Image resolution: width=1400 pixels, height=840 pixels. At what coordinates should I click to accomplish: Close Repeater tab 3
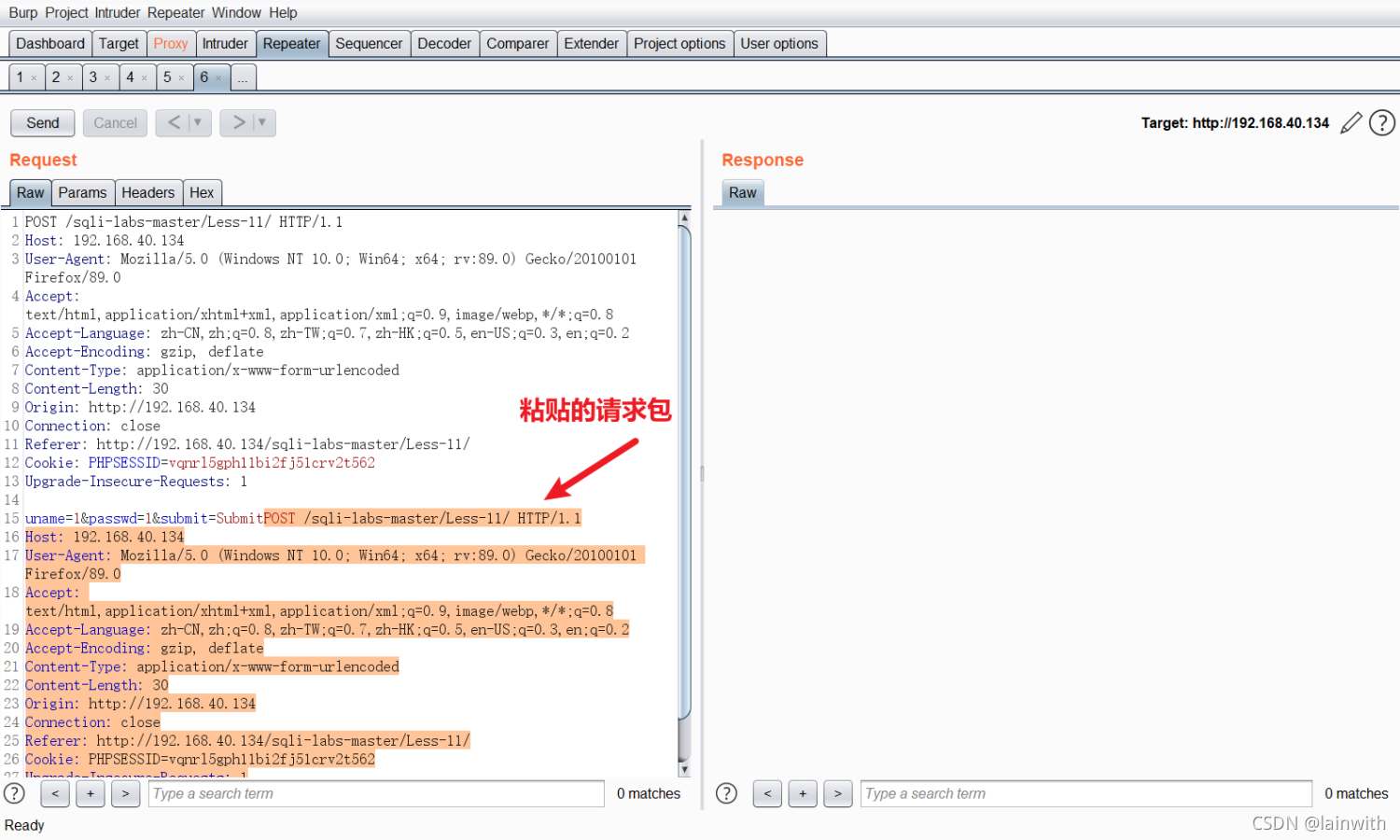tap(107, 78)
